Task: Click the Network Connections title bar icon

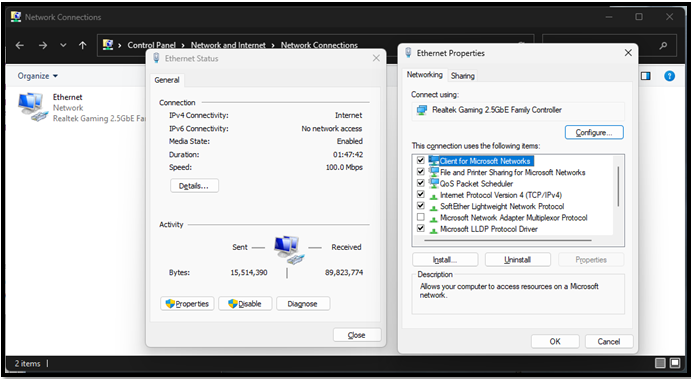Action: (16, 17)
